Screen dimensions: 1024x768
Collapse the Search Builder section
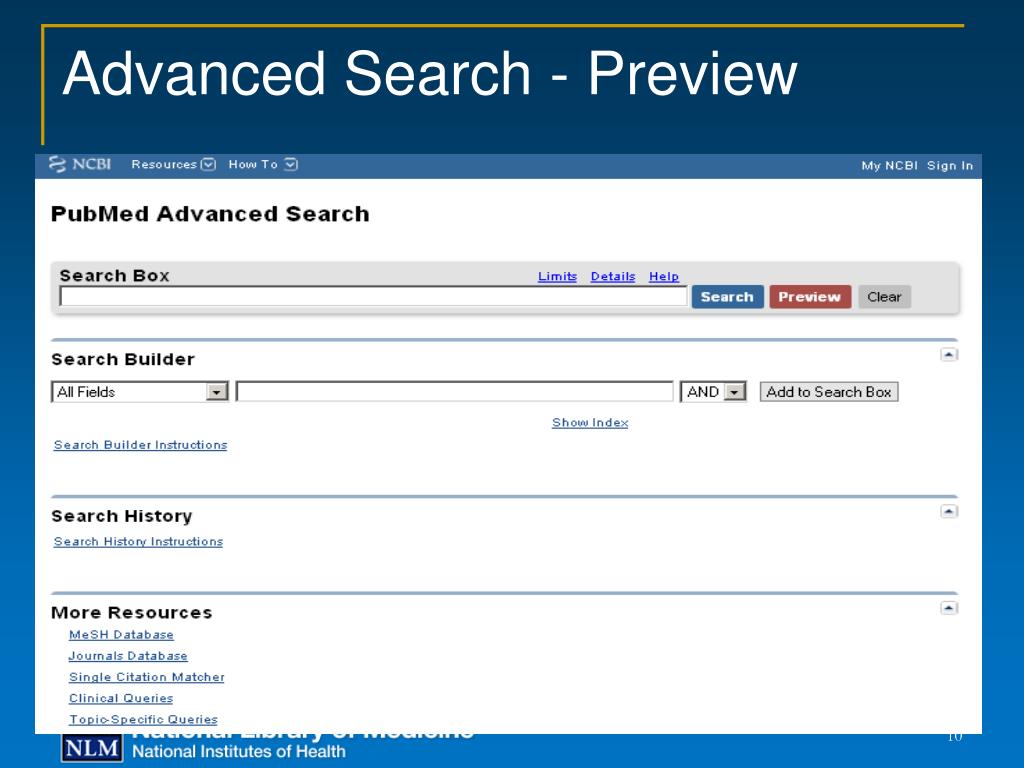tap(949, 355)
